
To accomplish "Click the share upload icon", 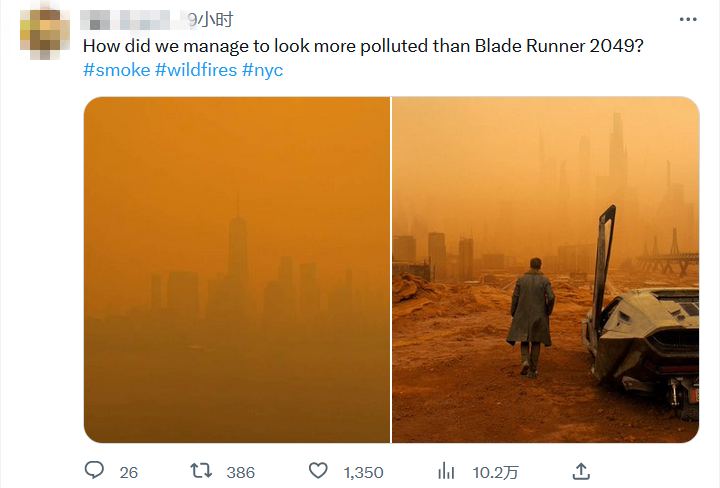I will coord(581,471).
